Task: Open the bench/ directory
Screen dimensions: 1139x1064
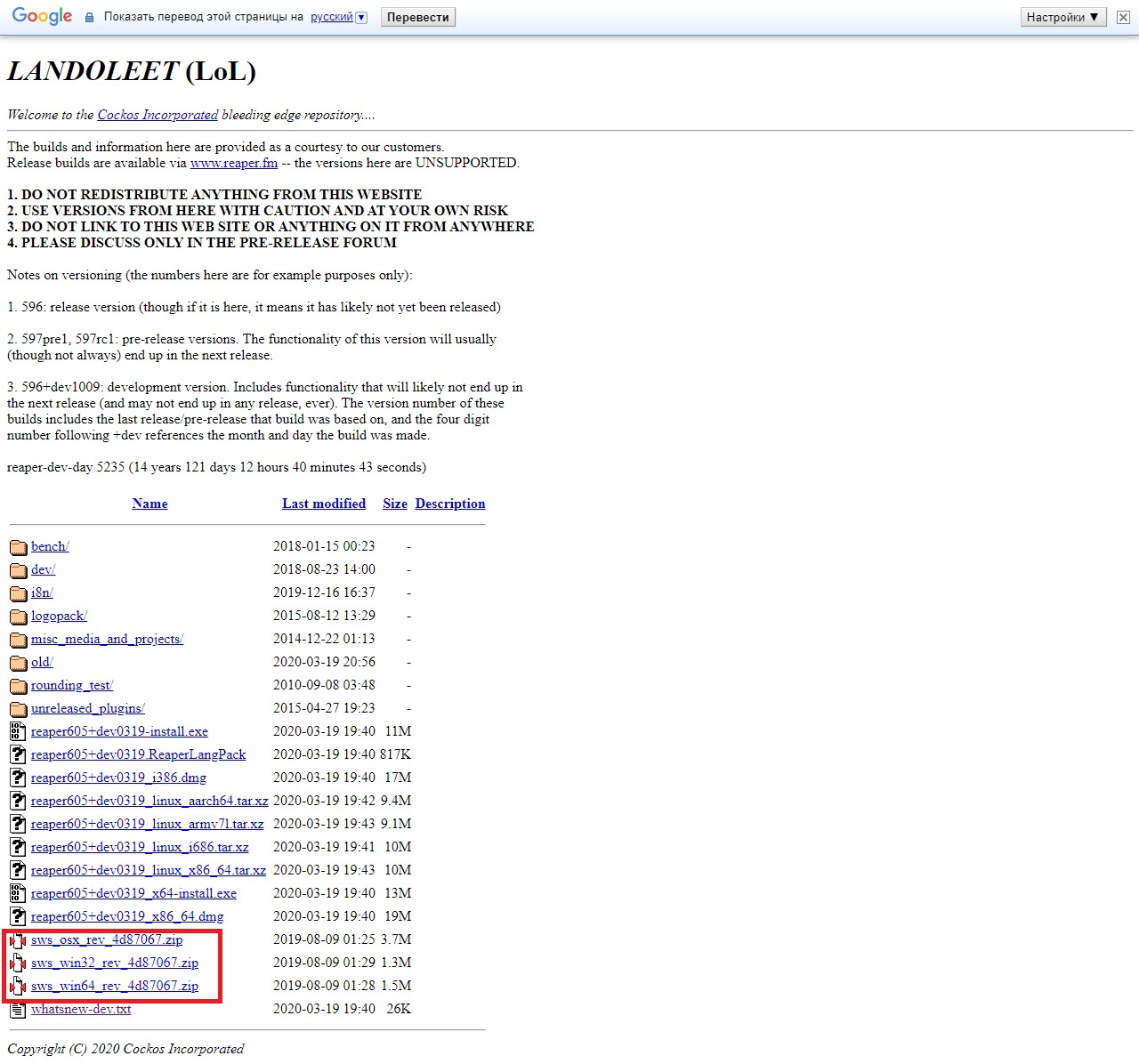Action: [x=50, y=546]
